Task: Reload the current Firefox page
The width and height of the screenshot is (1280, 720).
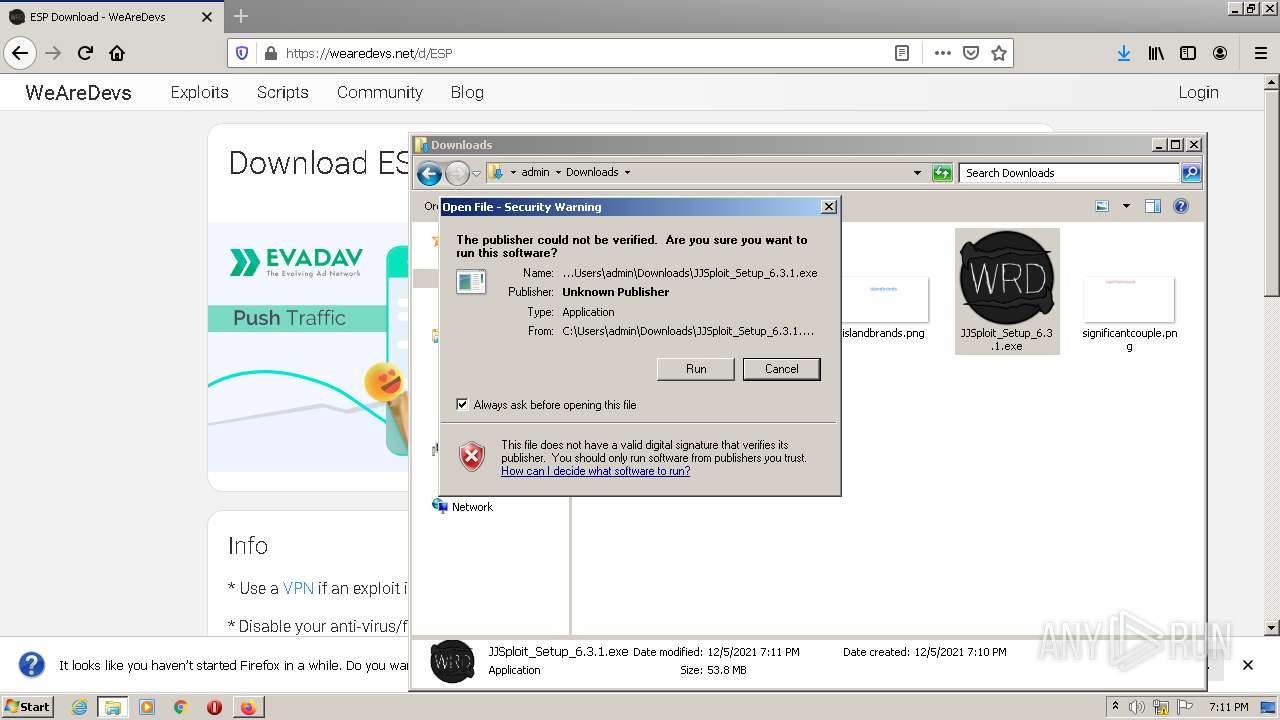Action: 85,53
